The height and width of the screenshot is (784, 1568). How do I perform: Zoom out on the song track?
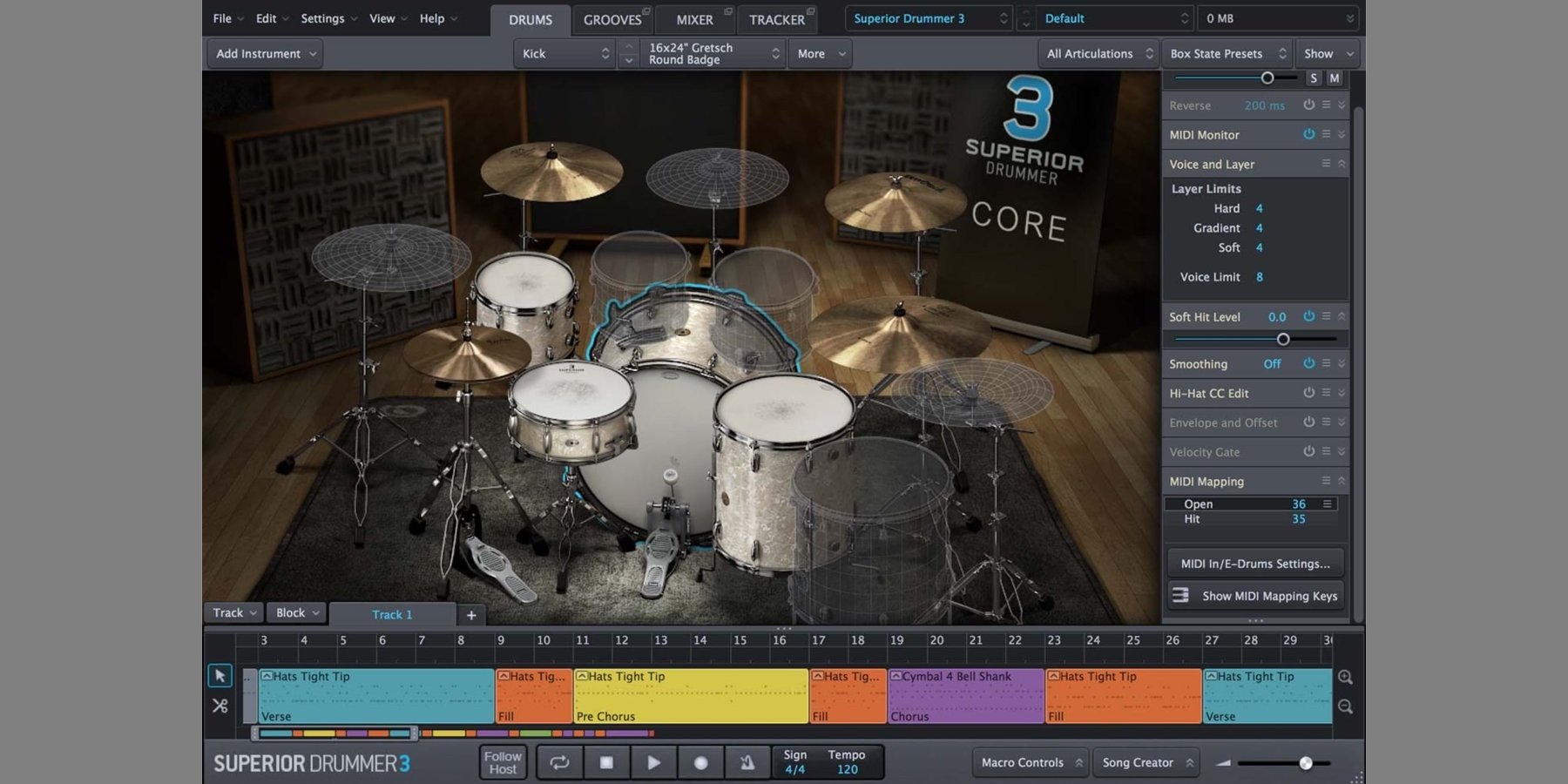[x=1345, y=706]
